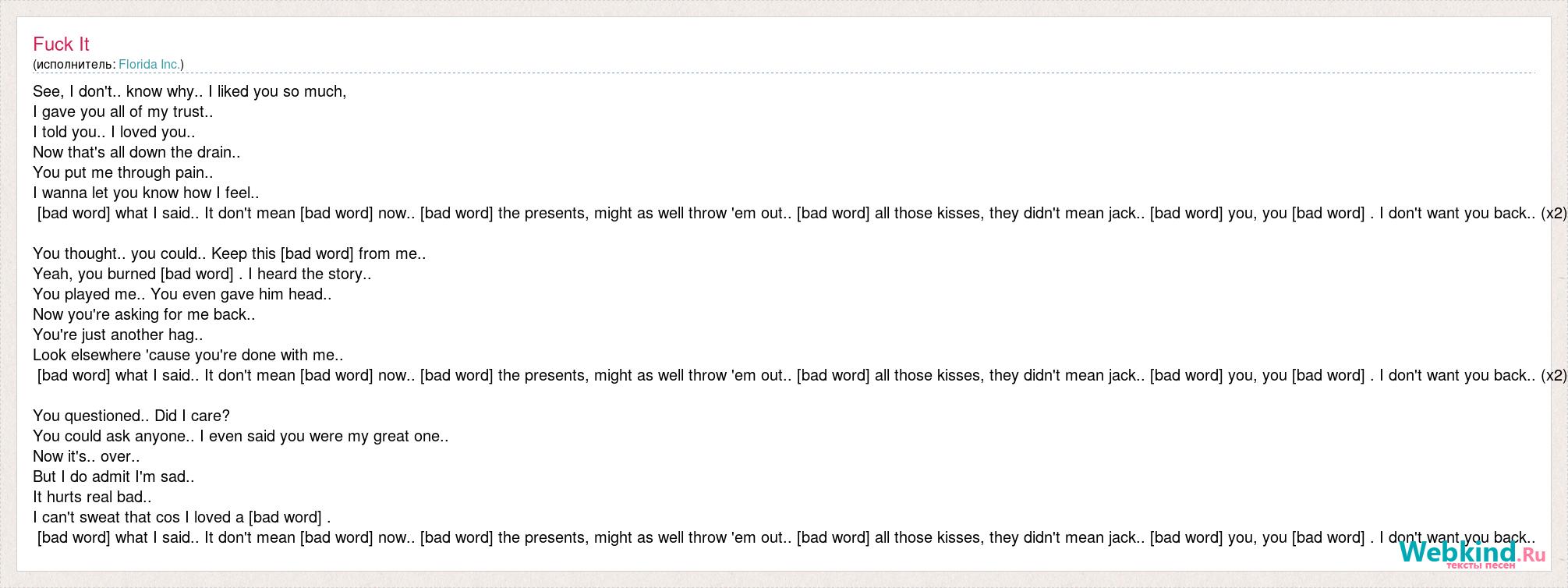This screenshot has width=1568, height=588.
Task: Select the line 'I gave you all of my trust..'
Action: pyautogui.click(x=123, y=112)
